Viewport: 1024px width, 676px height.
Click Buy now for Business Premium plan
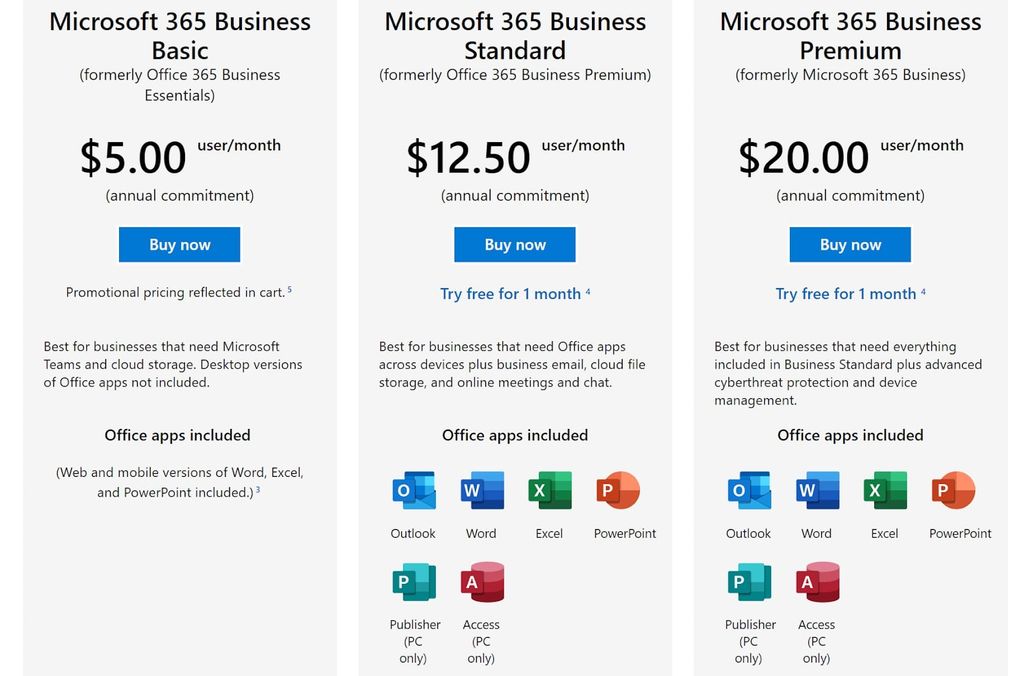(849, 244)
